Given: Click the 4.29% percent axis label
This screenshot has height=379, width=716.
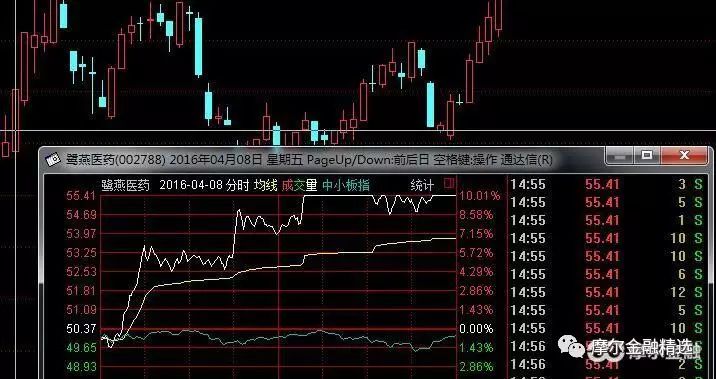Looking at the screenshot, I should pyautogui.click(x=476, y=272).
